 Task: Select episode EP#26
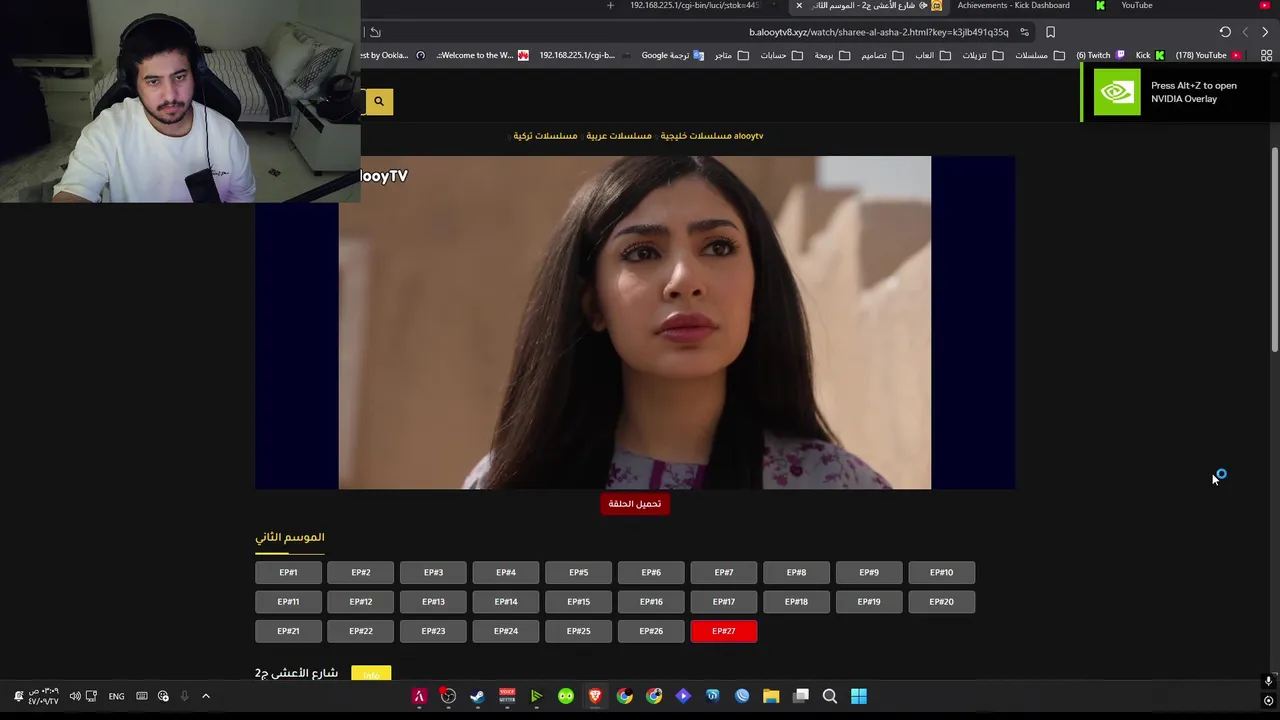coord(651,631)
